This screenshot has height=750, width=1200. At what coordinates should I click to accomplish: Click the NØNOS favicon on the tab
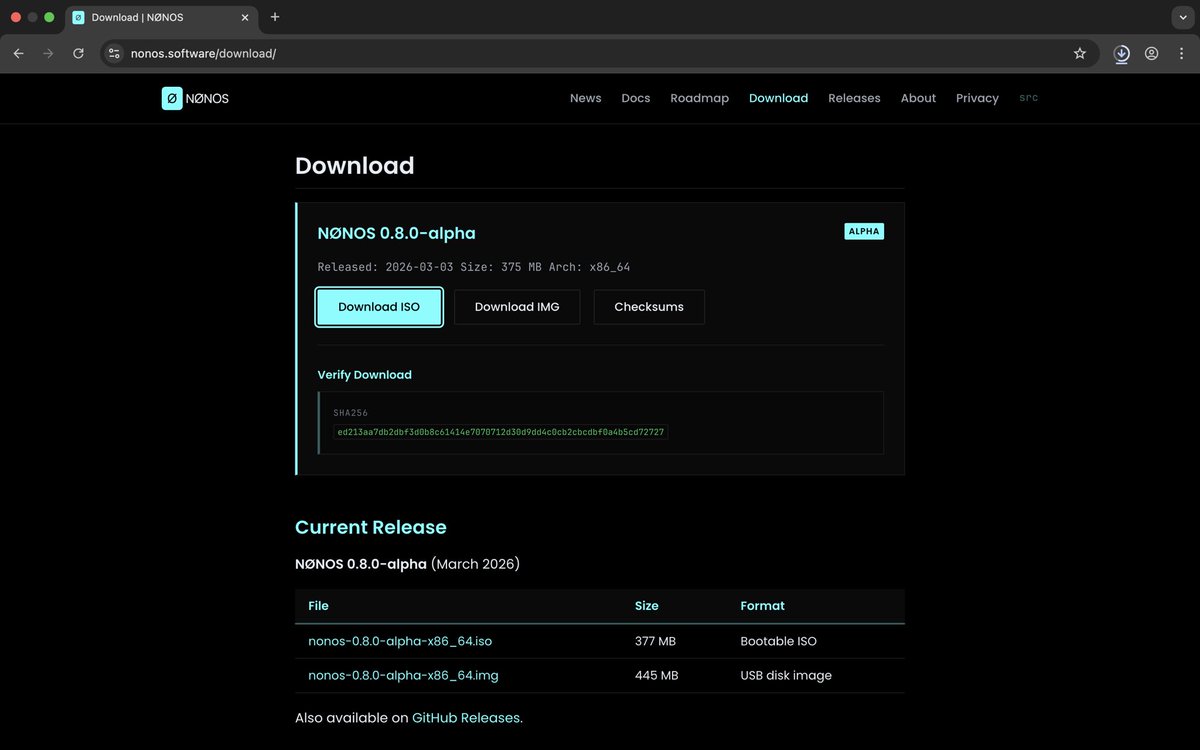click(x=78, y=17)
